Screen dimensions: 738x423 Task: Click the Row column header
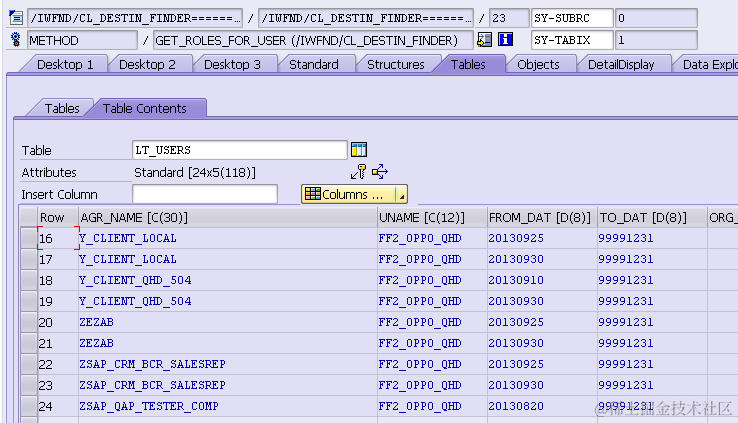click(x=58, y=217)
